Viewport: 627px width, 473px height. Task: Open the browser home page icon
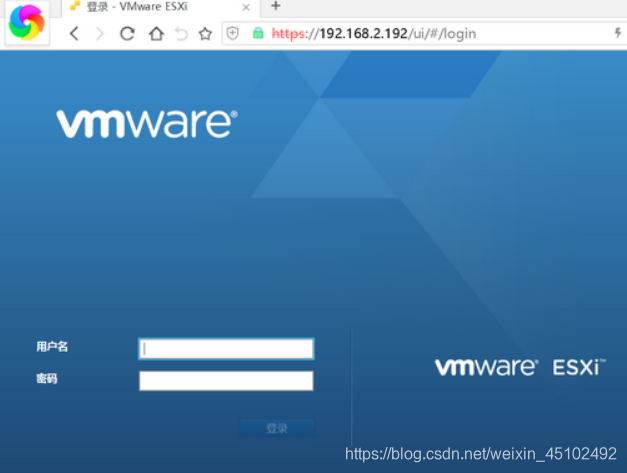[x=156, y=34]
